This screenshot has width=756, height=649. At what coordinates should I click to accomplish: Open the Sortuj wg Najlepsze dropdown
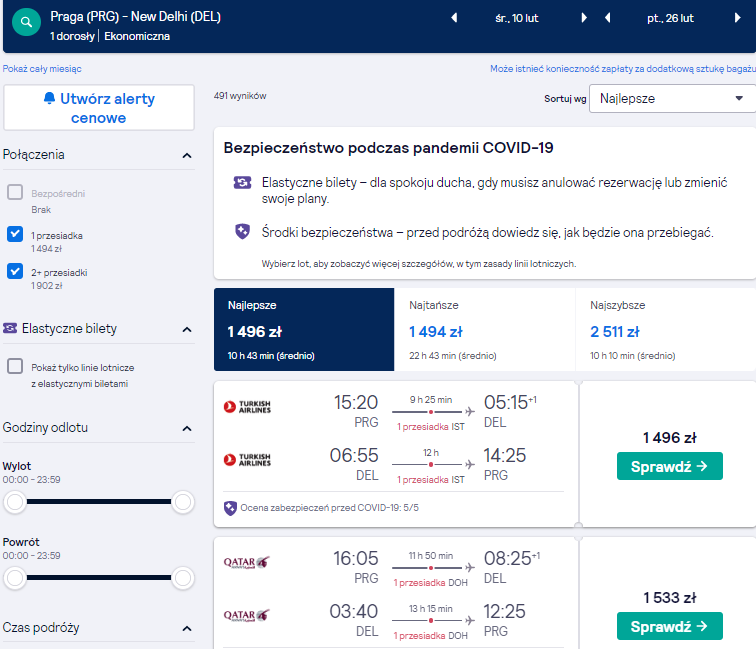point(672,99)
